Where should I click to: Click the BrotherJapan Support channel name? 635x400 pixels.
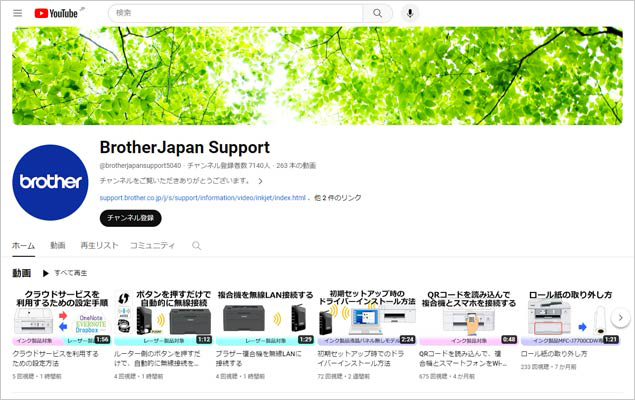coord(185,147)
